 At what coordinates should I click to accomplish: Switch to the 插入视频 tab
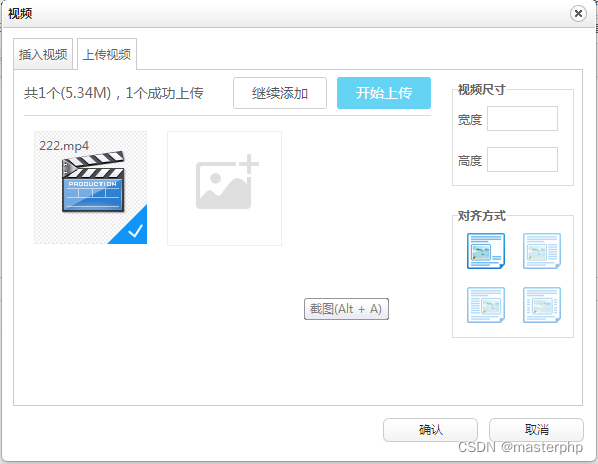point(43,54)
